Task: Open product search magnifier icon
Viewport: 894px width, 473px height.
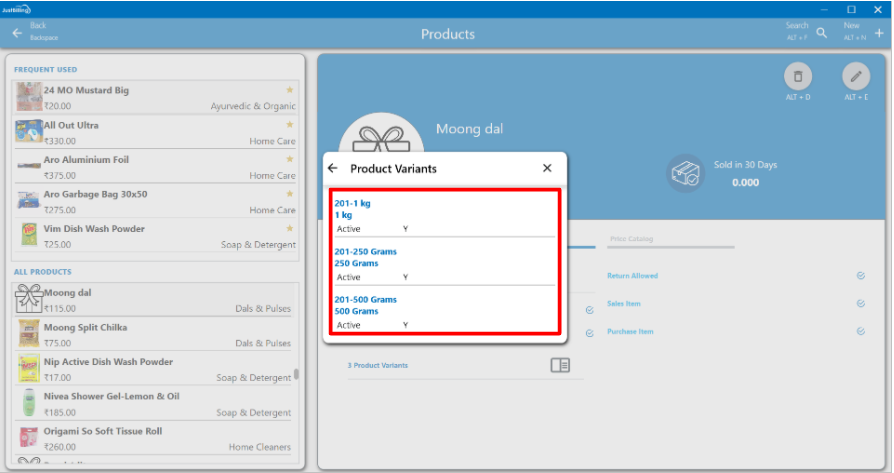Action: [x=821, y=33]
